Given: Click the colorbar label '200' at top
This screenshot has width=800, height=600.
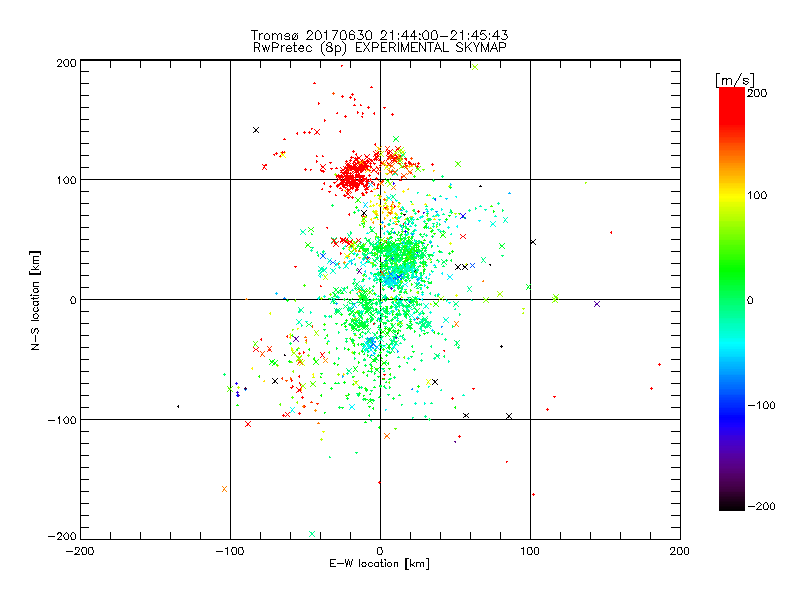Looking at the screenshot, I should (x=757, y=93).
